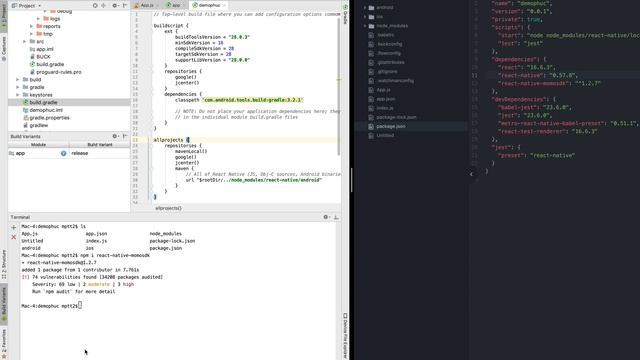This screenshot has width=640, height=360.
Task: Open demophuc.iml in project tree
Action: [x=43, y=110]
